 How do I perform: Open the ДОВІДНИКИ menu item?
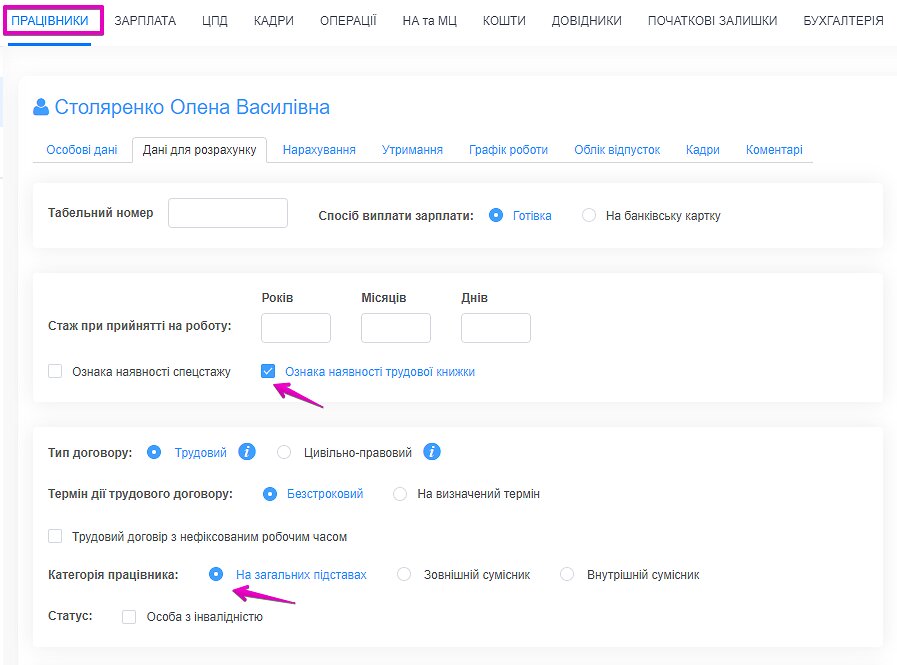(586, 20)
